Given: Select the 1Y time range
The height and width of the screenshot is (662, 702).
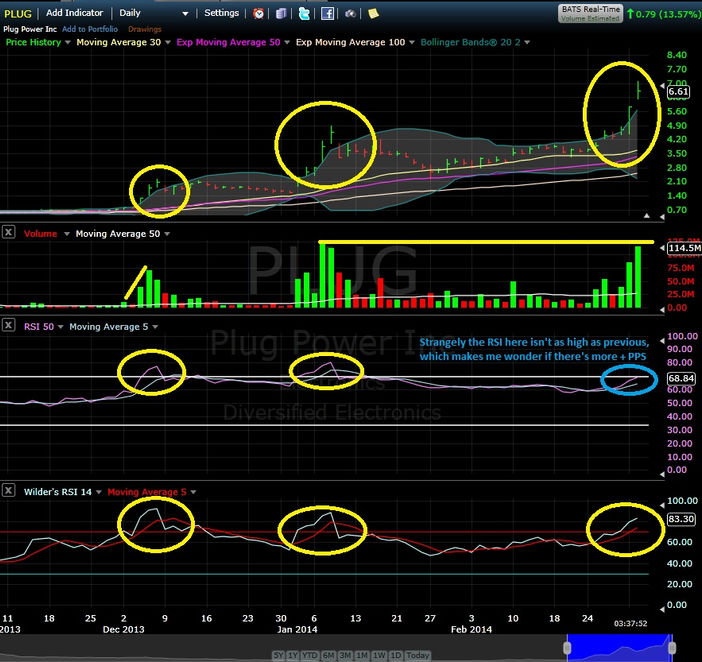Looking at the screenshot, I should point(293,655).
